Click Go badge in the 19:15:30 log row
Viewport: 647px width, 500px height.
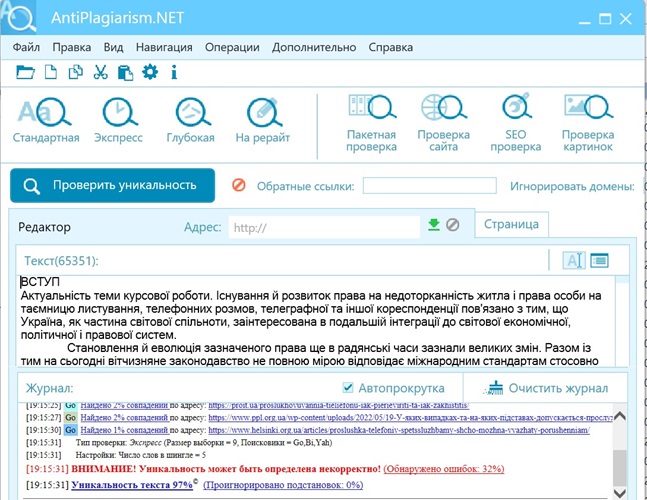click(x=71, y=430)
